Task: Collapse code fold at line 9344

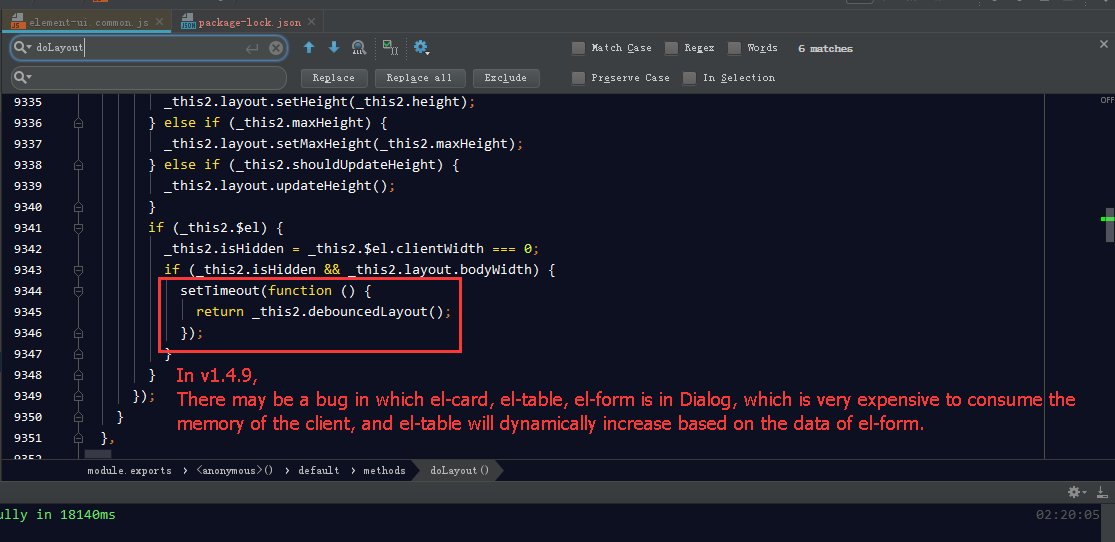Action: [78, 291]
